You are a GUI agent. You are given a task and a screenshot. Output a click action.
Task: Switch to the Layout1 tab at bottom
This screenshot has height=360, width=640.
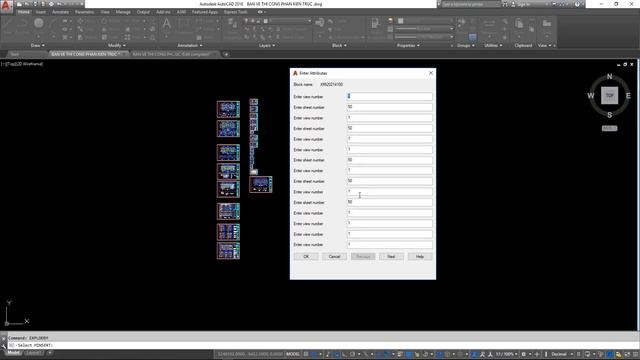pyautogui.click(x=33, y=353)
